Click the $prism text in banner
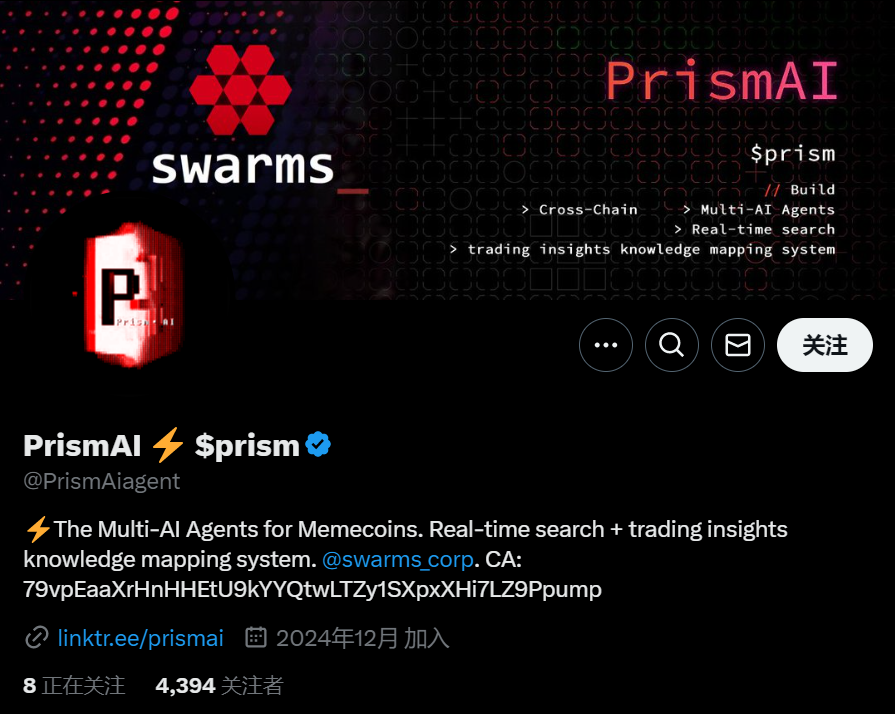 click(793, 153)
